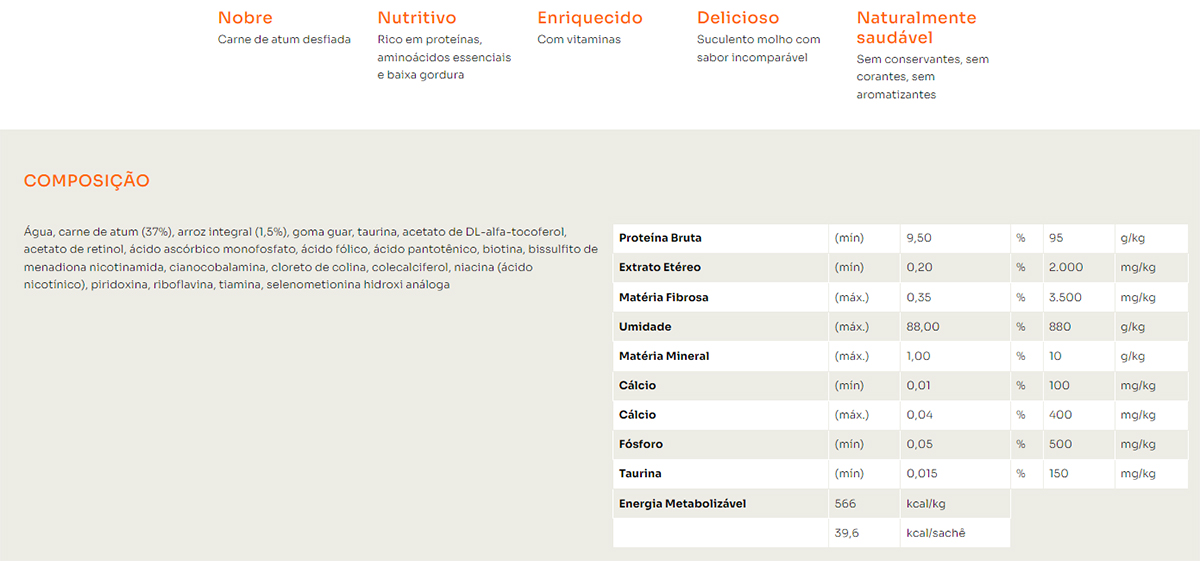Click the "Carne de atum desfiada" description

pos(284,40)
